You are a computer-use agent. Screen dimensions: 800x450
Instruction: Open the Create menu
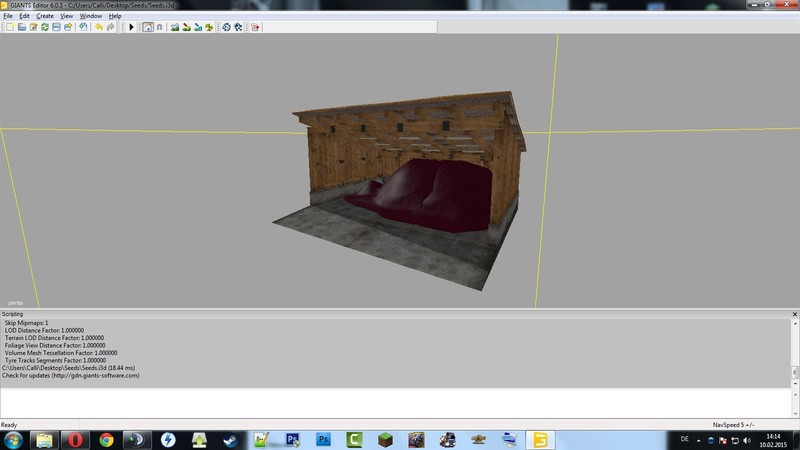click(45, 16)
